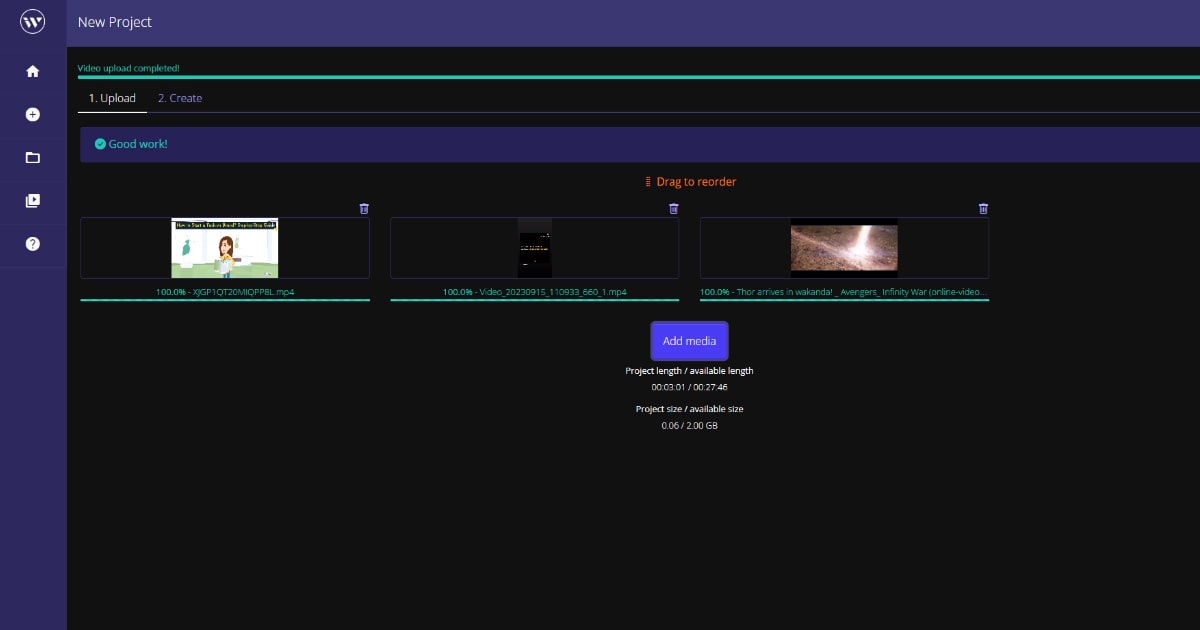Open the video library sidebar icon

point(33,201)
